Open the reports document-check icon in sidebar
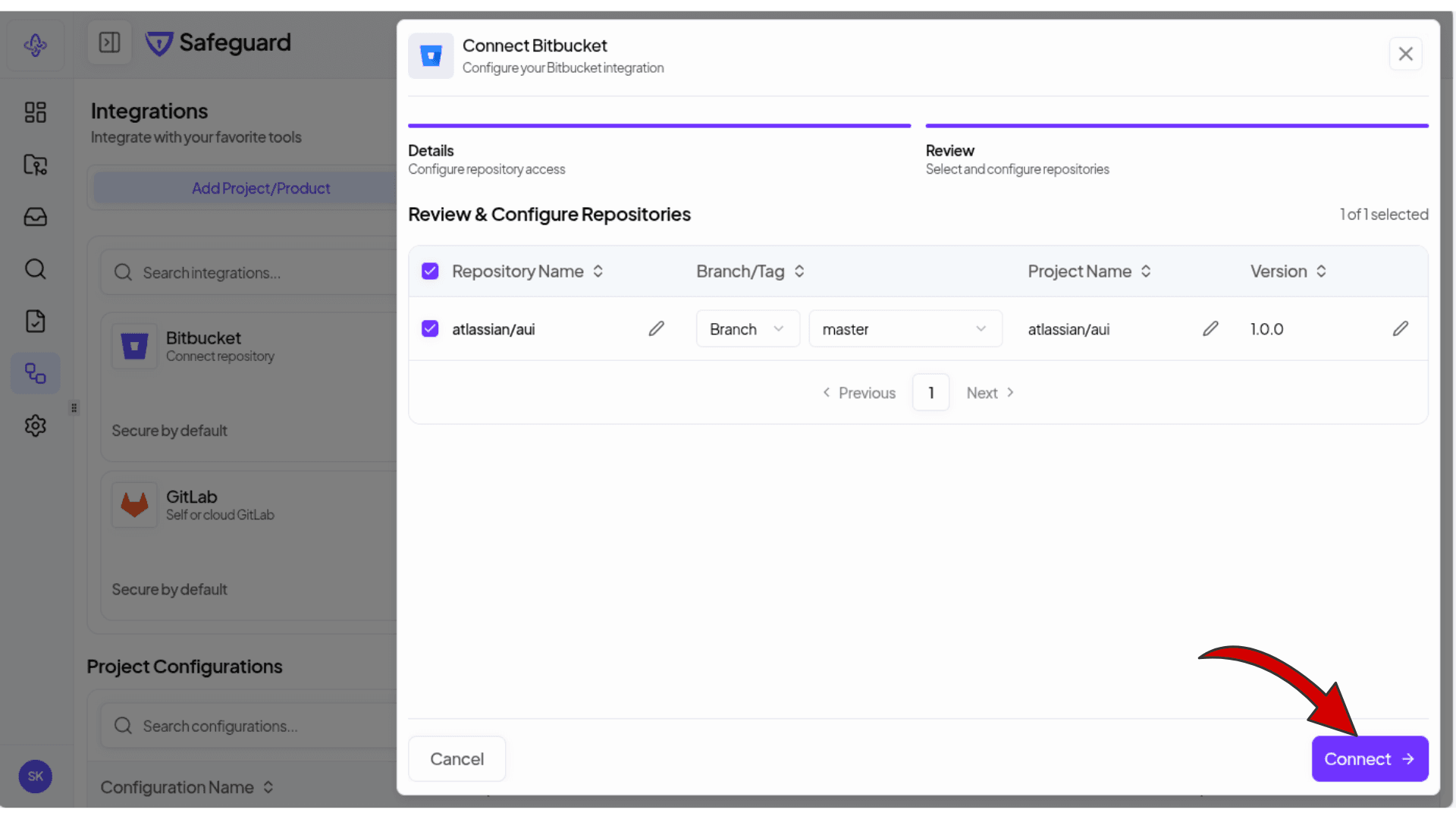 [35, 321]
